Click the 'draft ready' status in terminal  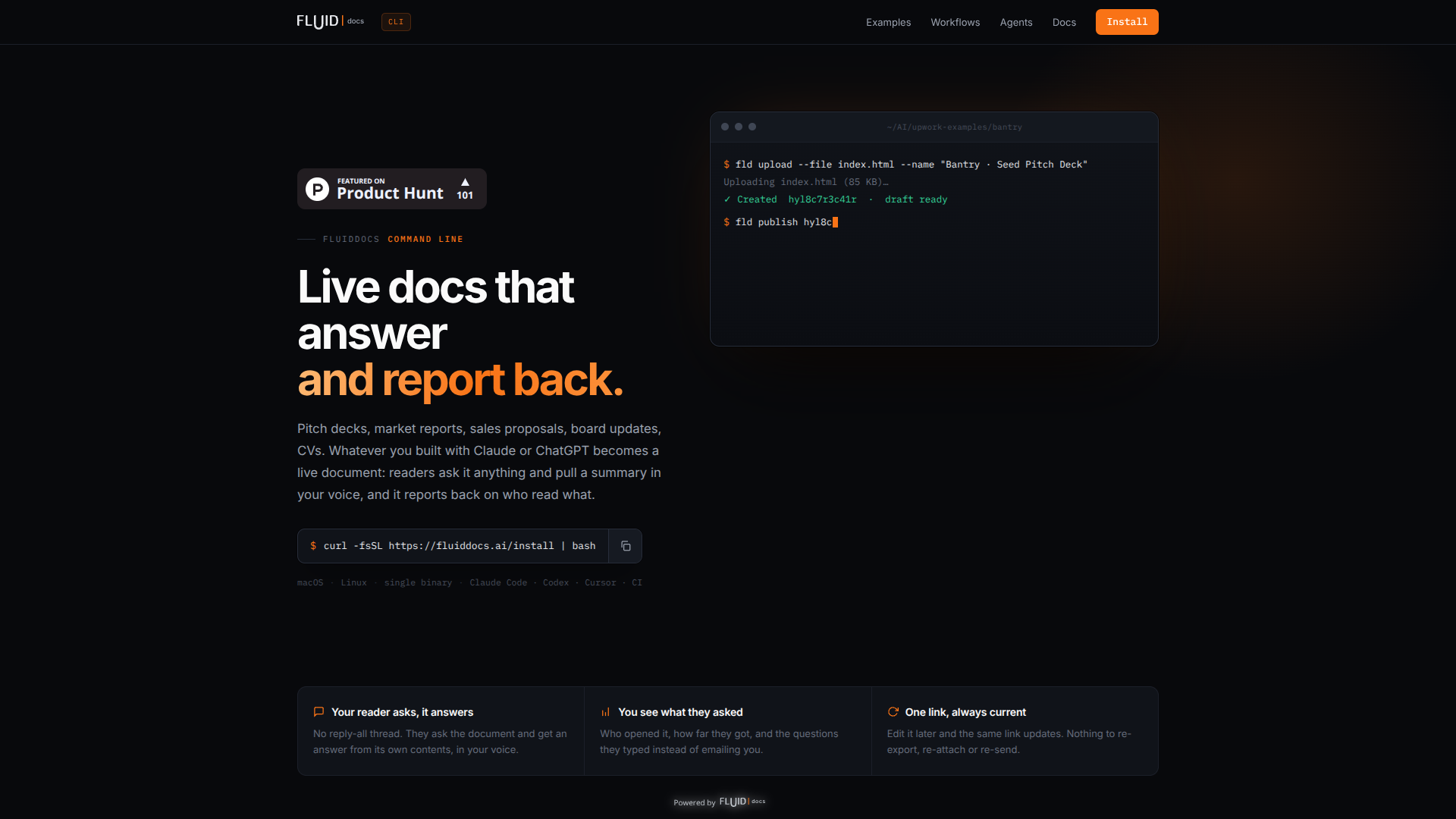(x=916, y=199)
